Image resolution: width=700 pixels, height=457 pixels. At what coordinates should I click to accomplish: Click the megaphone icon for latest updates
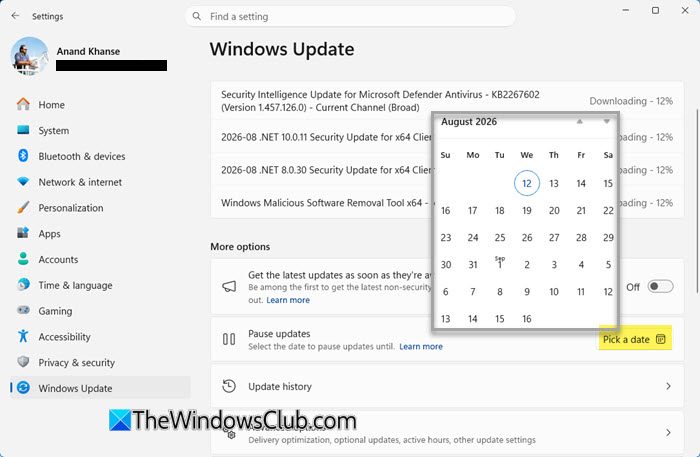pos(229,287)
